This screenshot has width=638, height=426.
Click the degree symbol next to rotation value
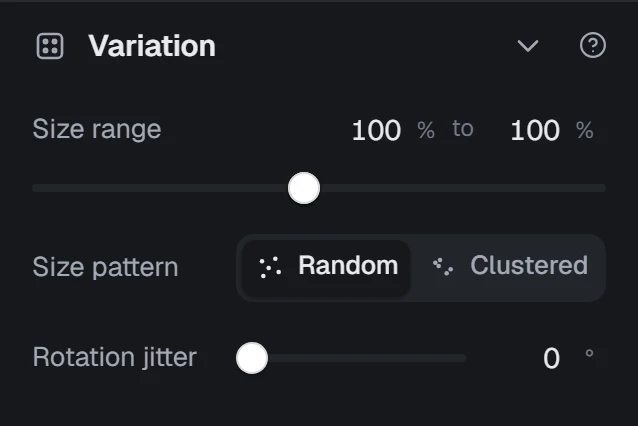(x=589, y=353)
